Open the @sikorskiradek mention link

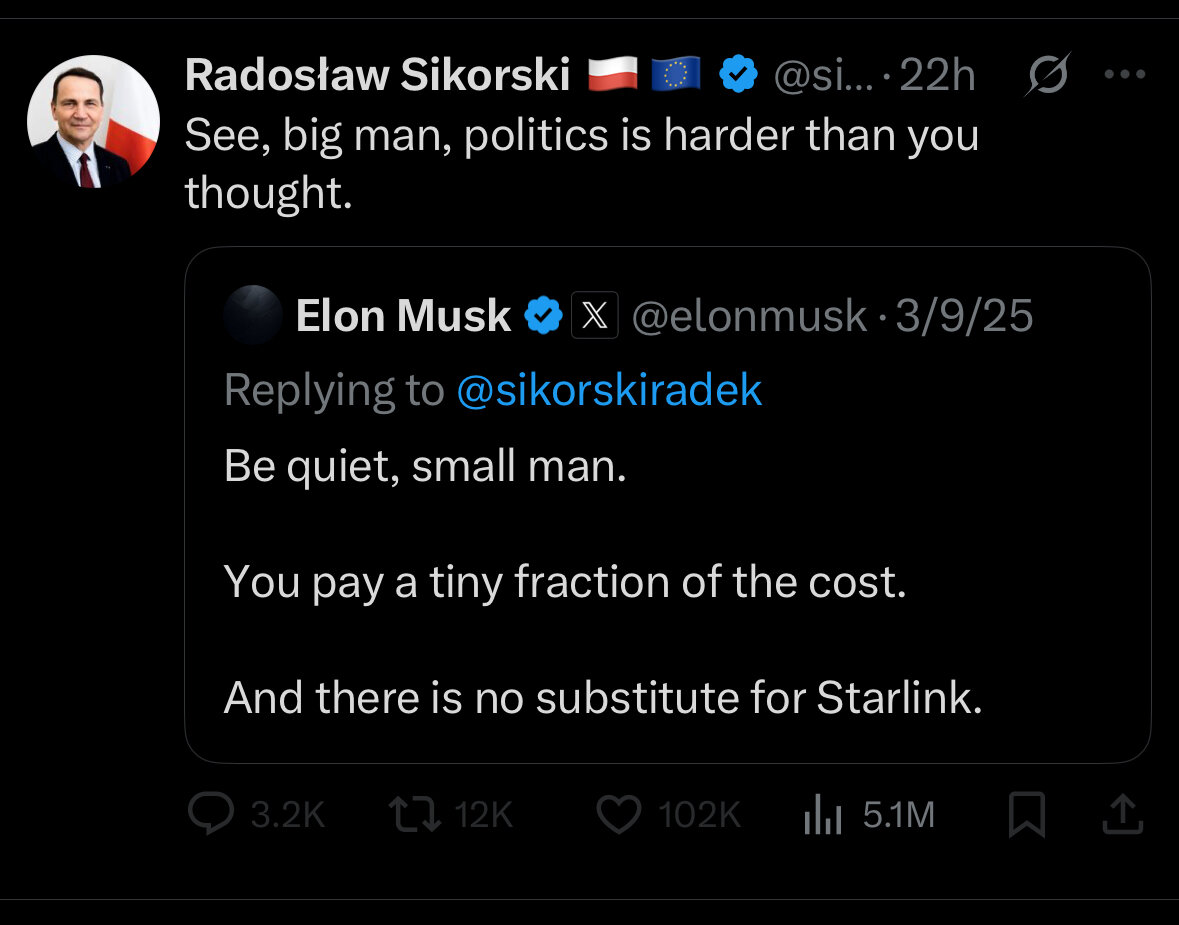pos(609,391)
